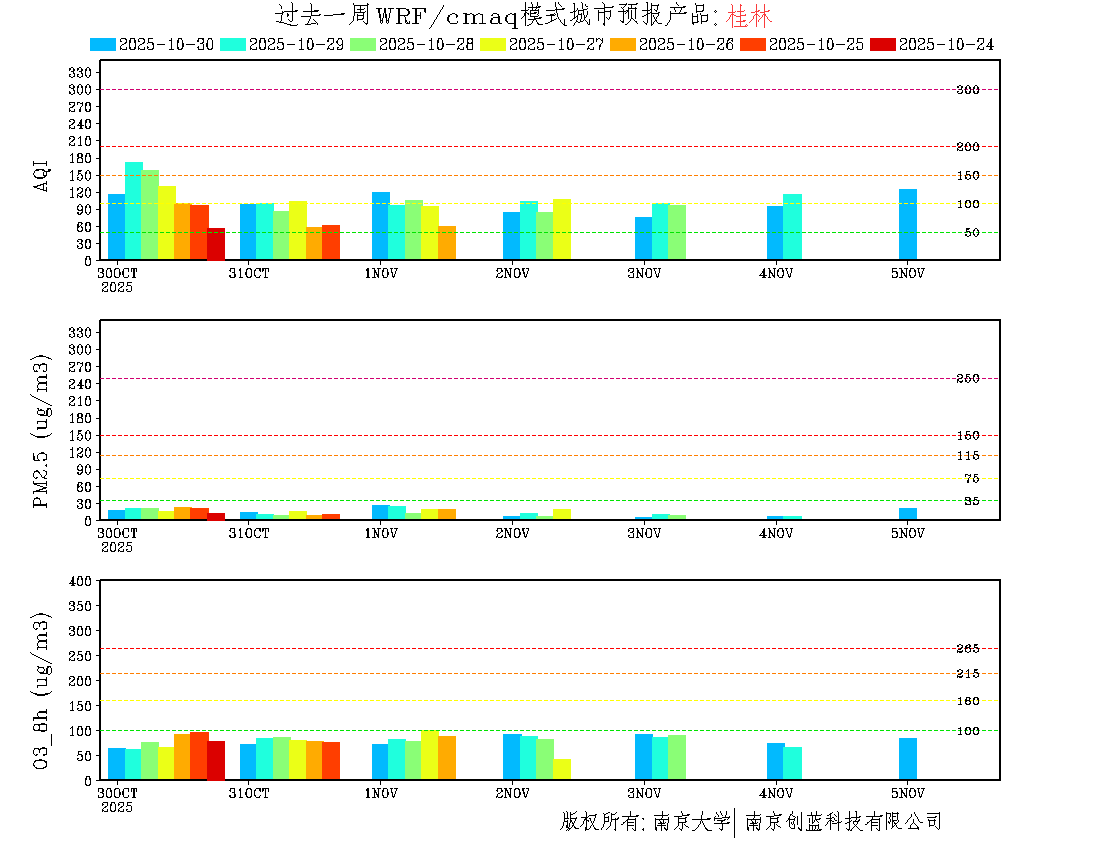
Task: Select the short yellow O3_8h bar on 2NOV
Action: pos(562,769)
